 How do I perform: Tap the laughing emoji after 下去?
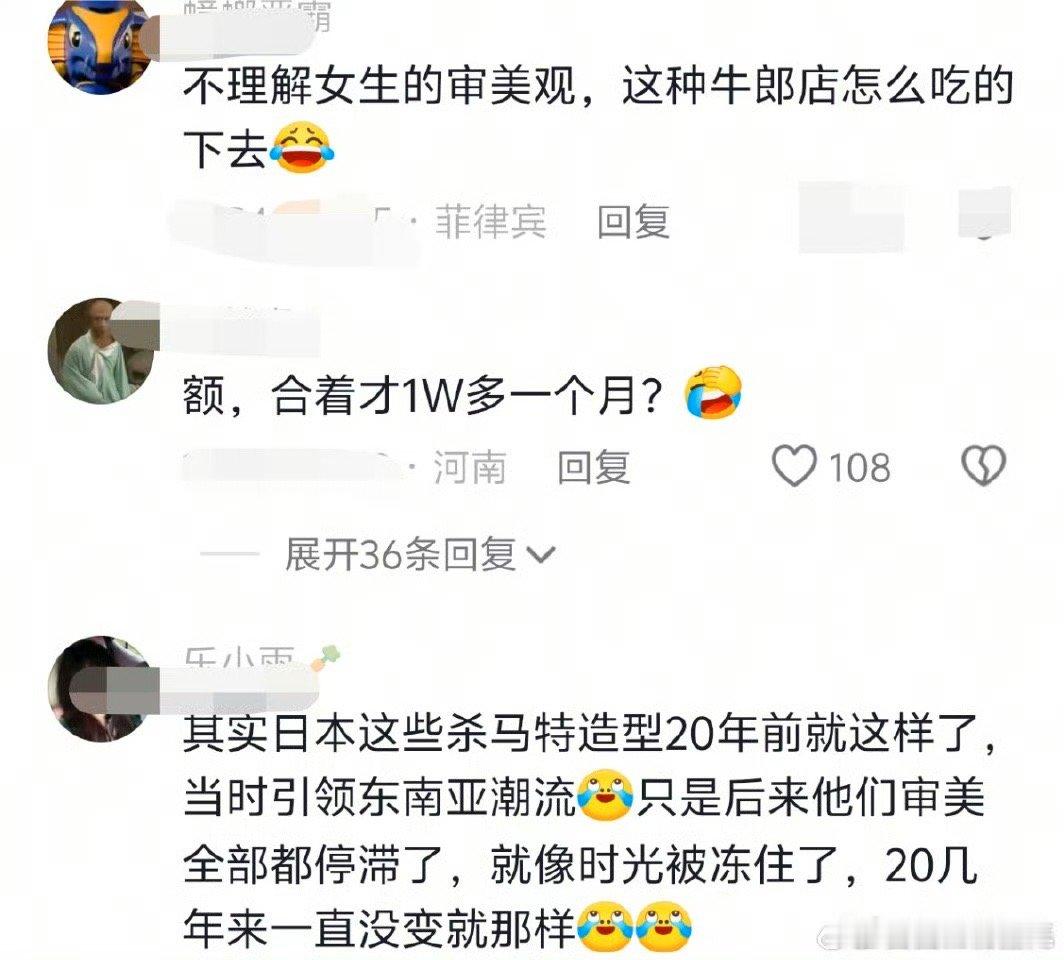tap(303, 148)
